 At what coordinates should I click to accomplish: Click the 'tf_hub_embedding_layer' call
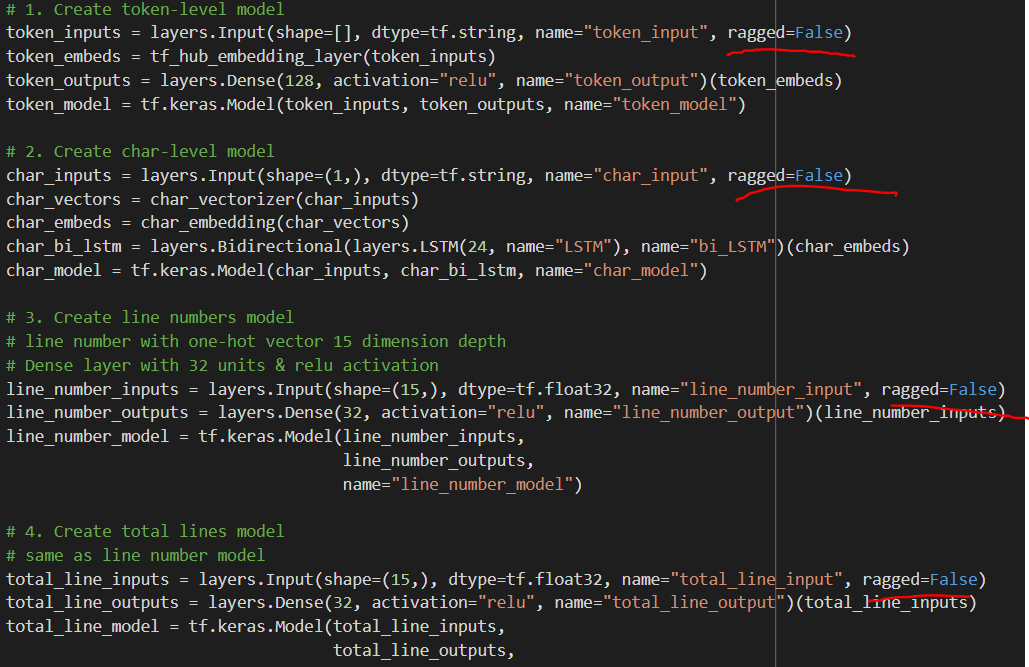coord(256,57)
